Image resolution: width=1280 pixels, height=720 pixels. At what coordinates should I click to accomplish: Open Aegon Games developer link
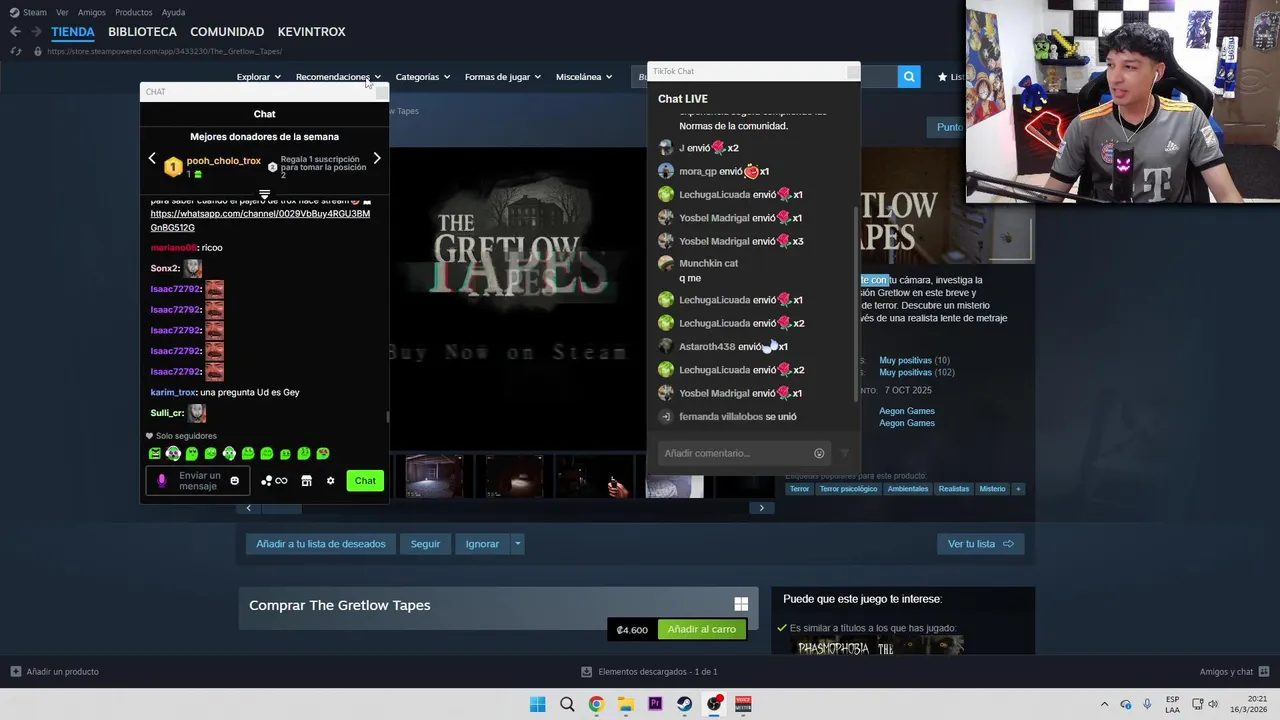(x=906, y=411)
